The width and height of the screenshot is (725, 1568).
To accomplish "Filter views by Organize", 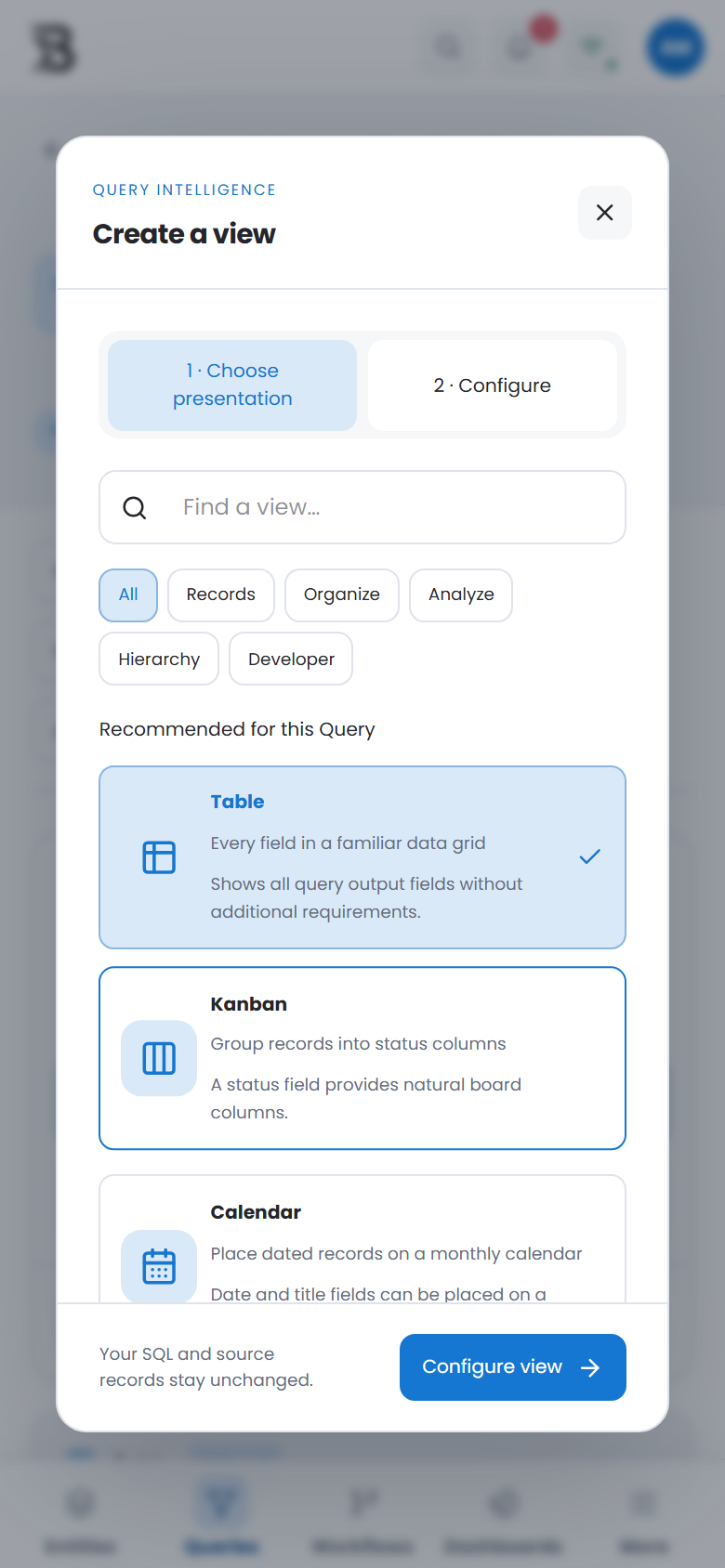I will tap(342, 595).
